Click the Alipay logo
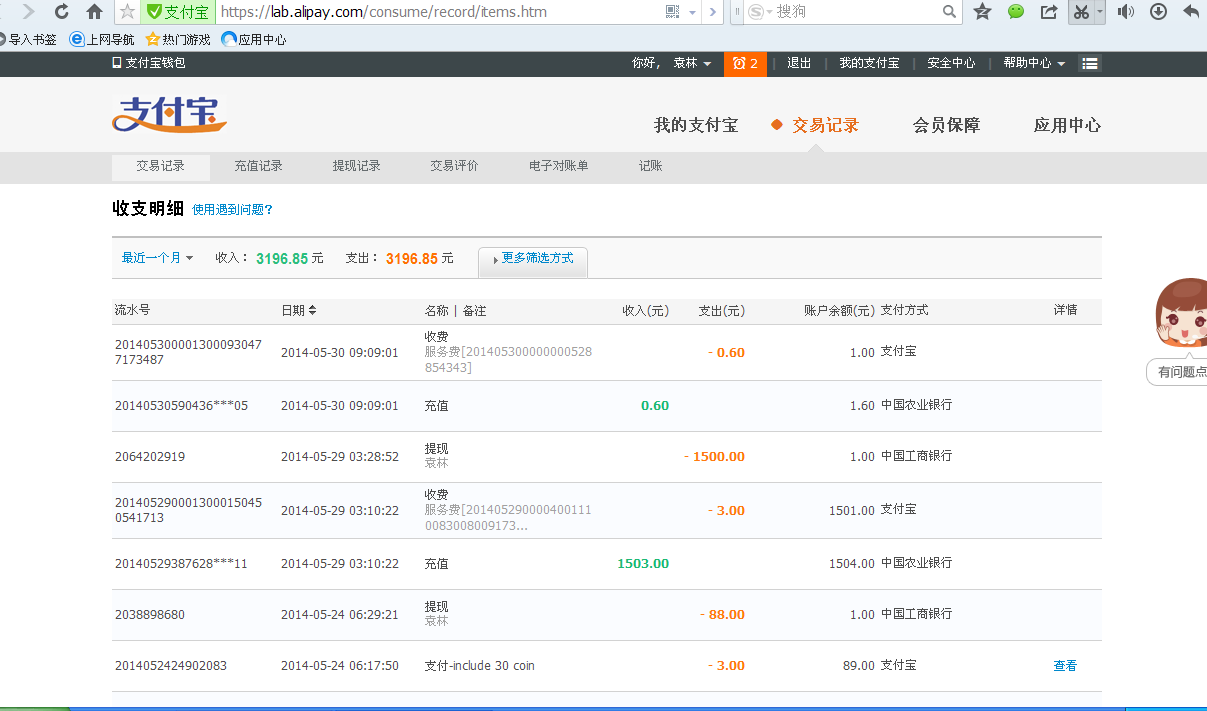This screenshot has height=711, width=1207. 169,115
